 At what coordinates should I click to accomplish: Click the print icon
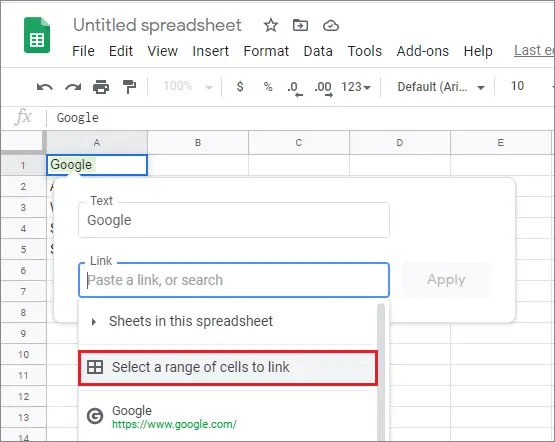tap(101, 87)
